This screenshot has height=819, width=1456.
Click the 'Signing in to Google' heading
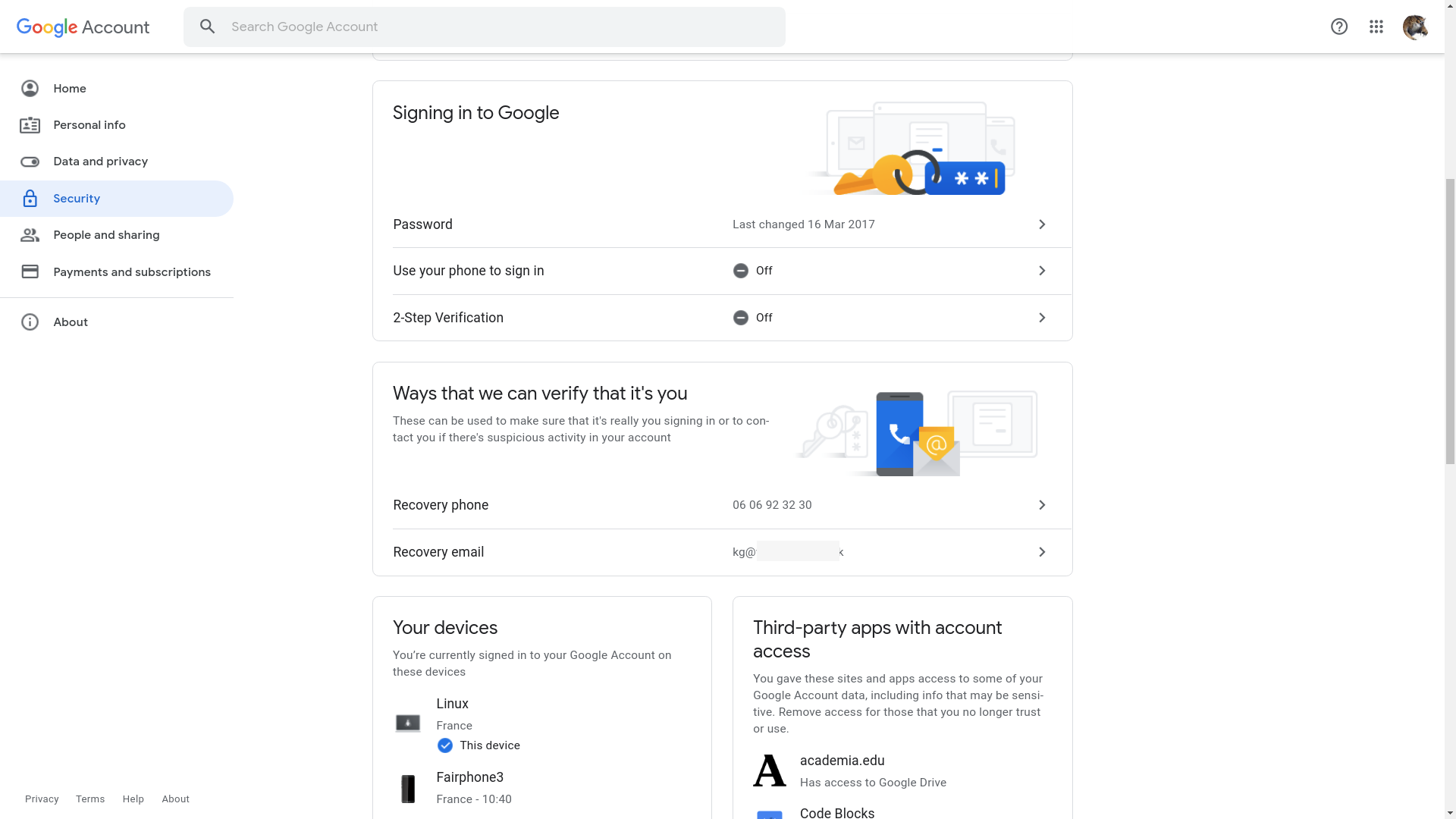tap(475, 113)
